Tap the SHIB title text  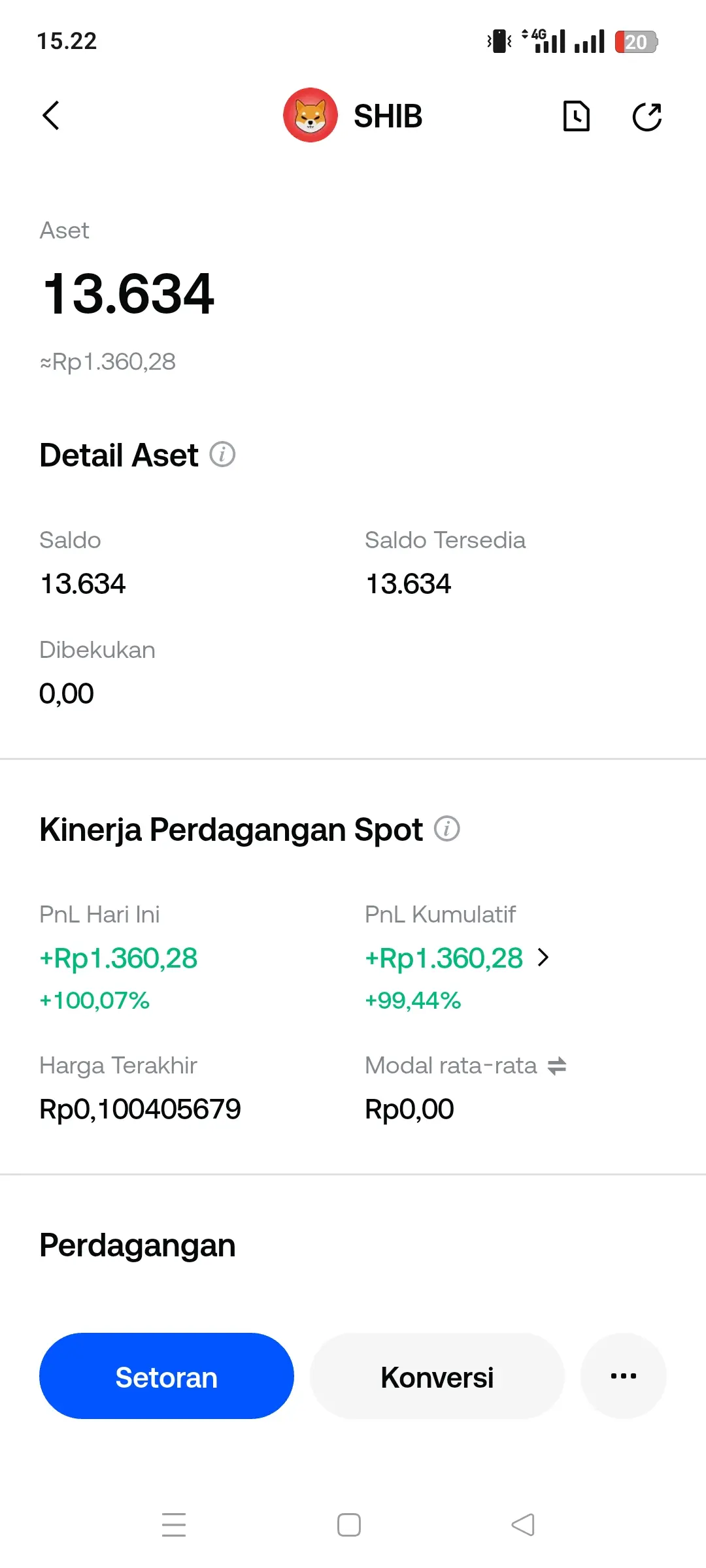point(388,116)
